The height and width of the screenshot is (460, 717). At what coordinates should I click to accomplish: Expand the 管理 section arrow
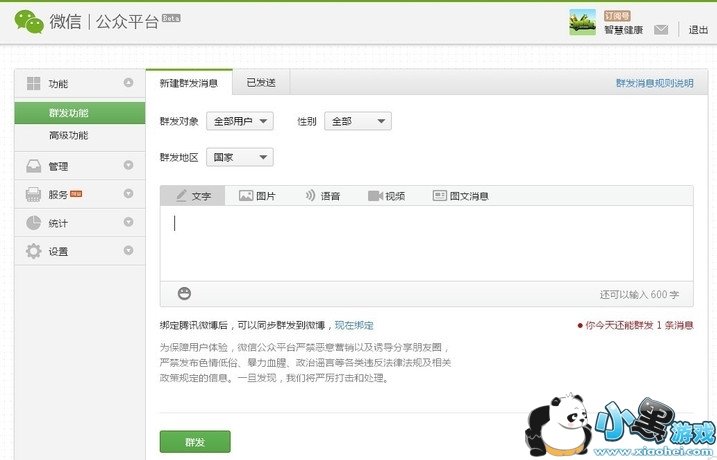click(128, 165)
